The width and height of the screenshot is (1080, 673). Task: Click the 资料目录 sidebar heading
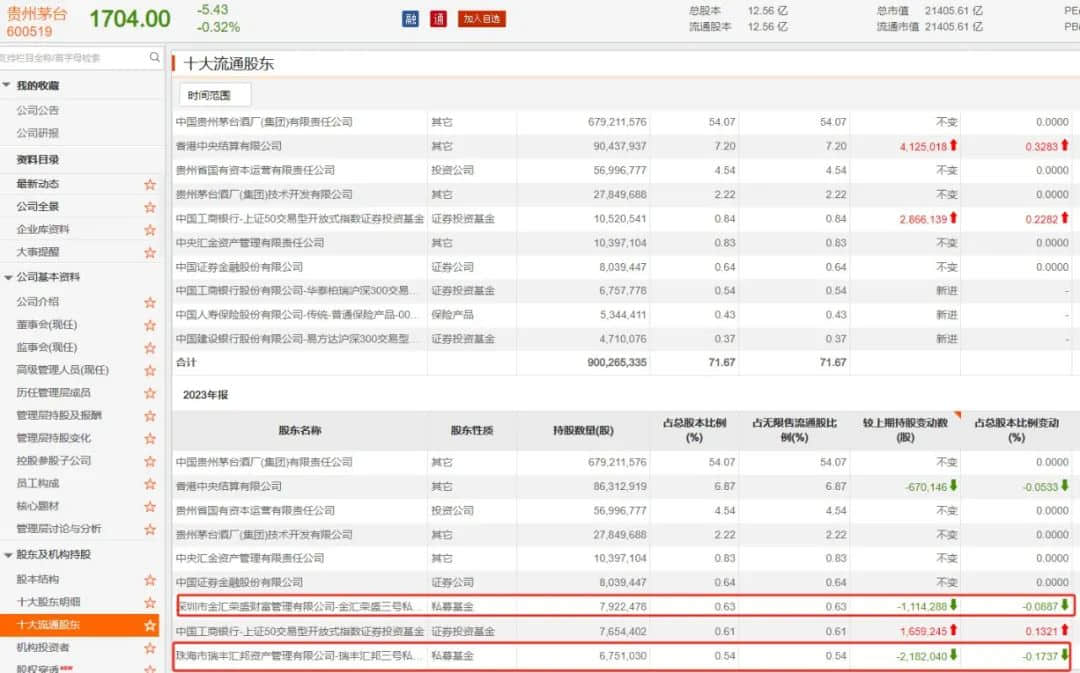pyautogui.click(x=38, y=159)
